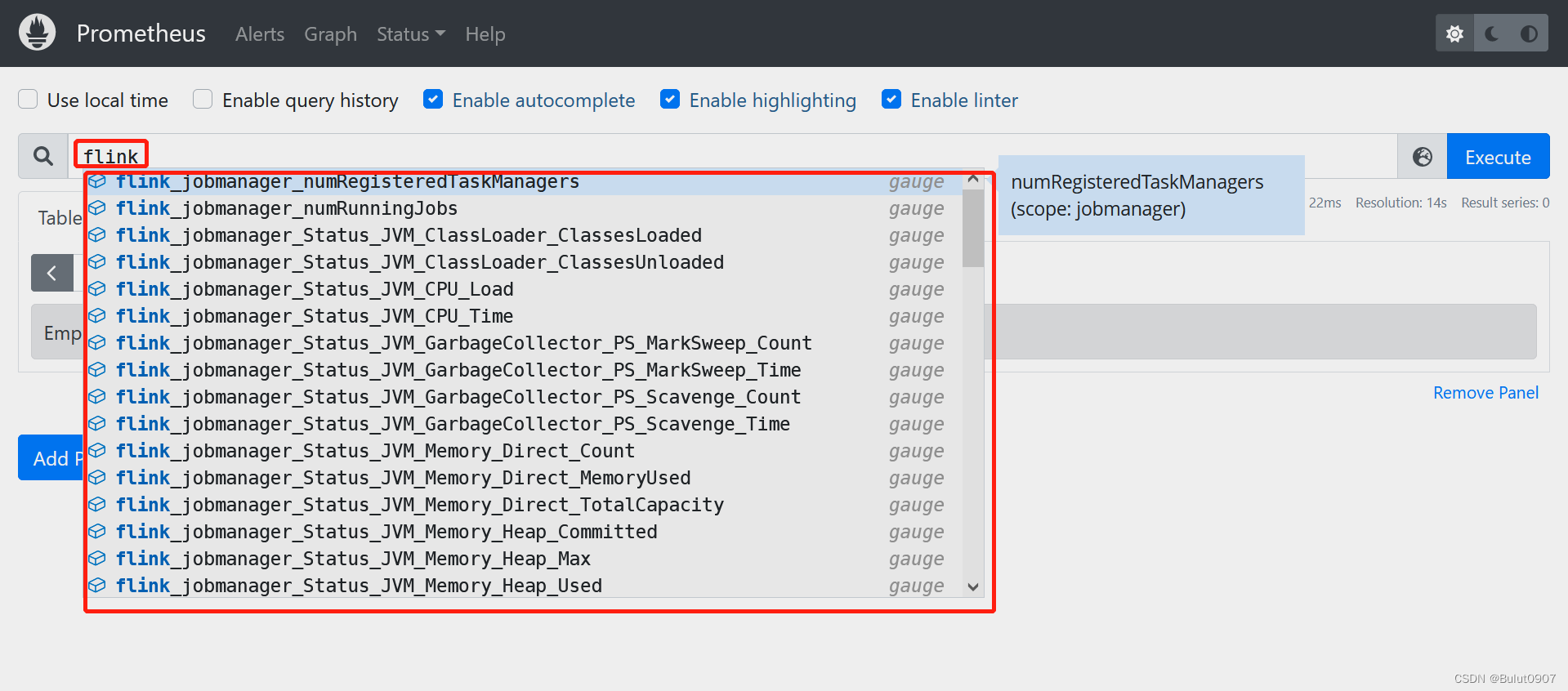Click the Result series: 0 stat
Image resolution: width=1568 pixels, height=691 pixels.
click(1505, 203)
